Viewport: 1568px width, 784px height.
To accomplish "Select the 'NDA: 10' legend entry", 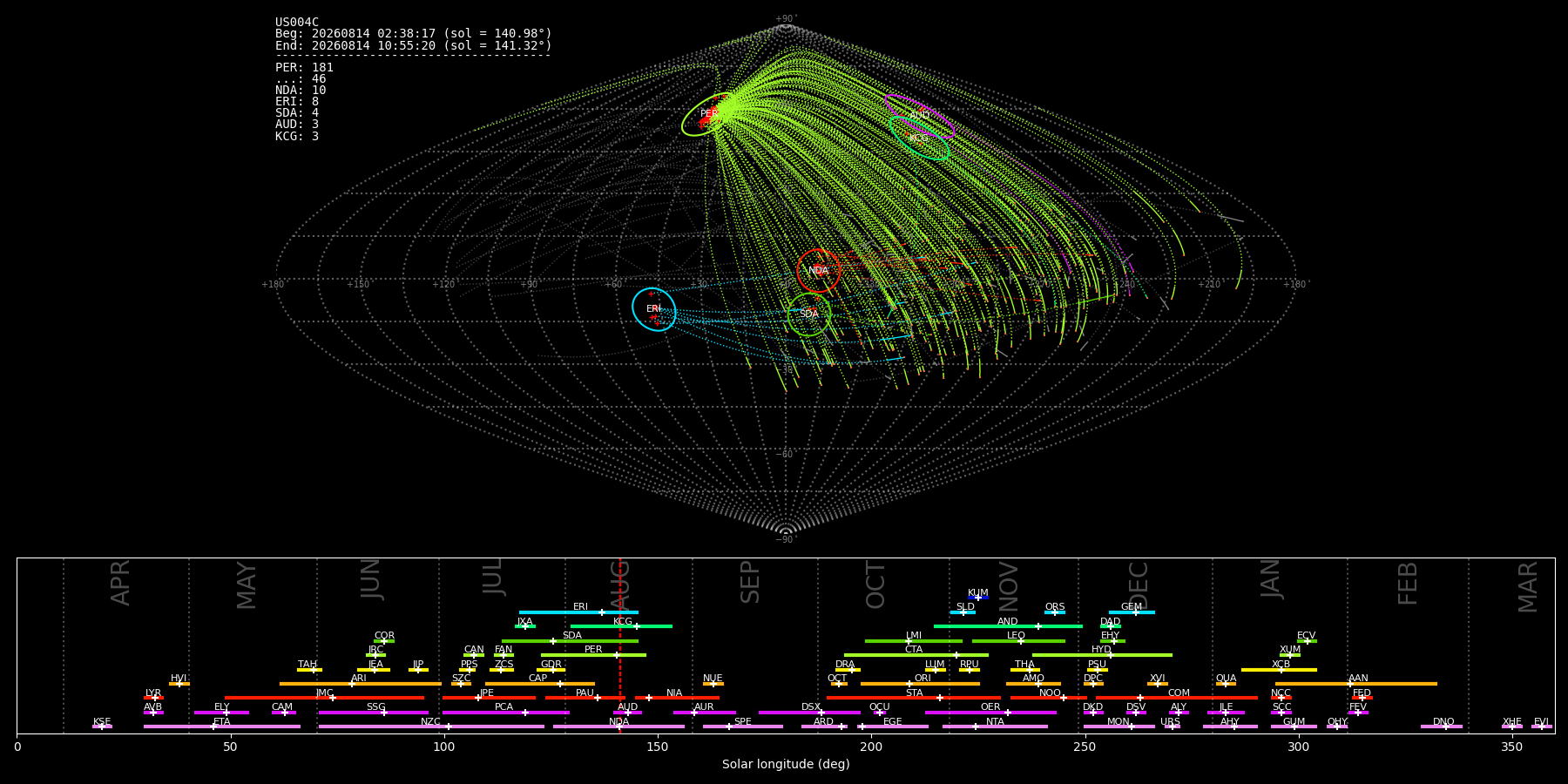I will [301, 90].
